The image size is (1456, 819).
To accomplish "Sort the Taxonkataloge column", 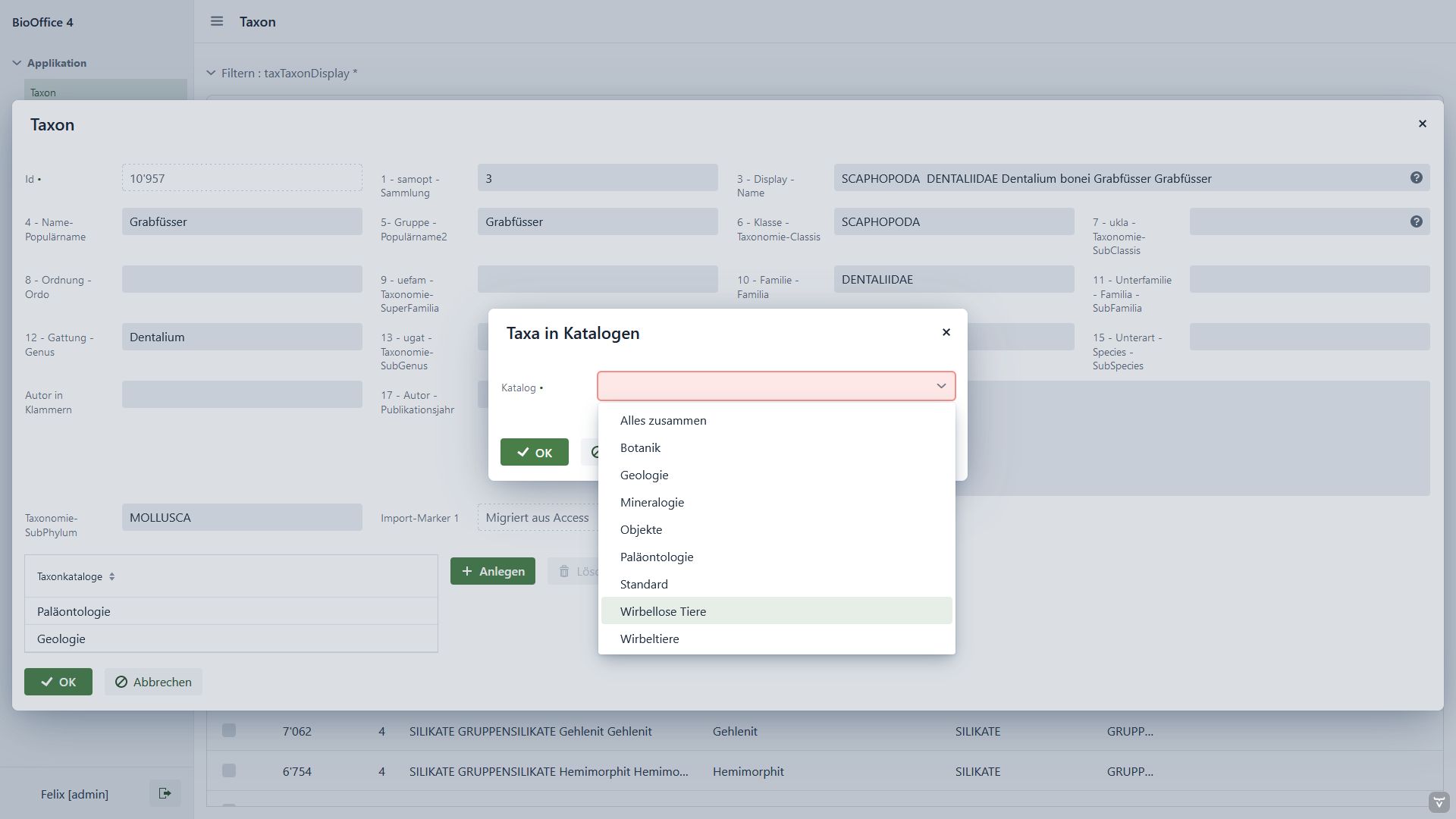I will [111, 576].
